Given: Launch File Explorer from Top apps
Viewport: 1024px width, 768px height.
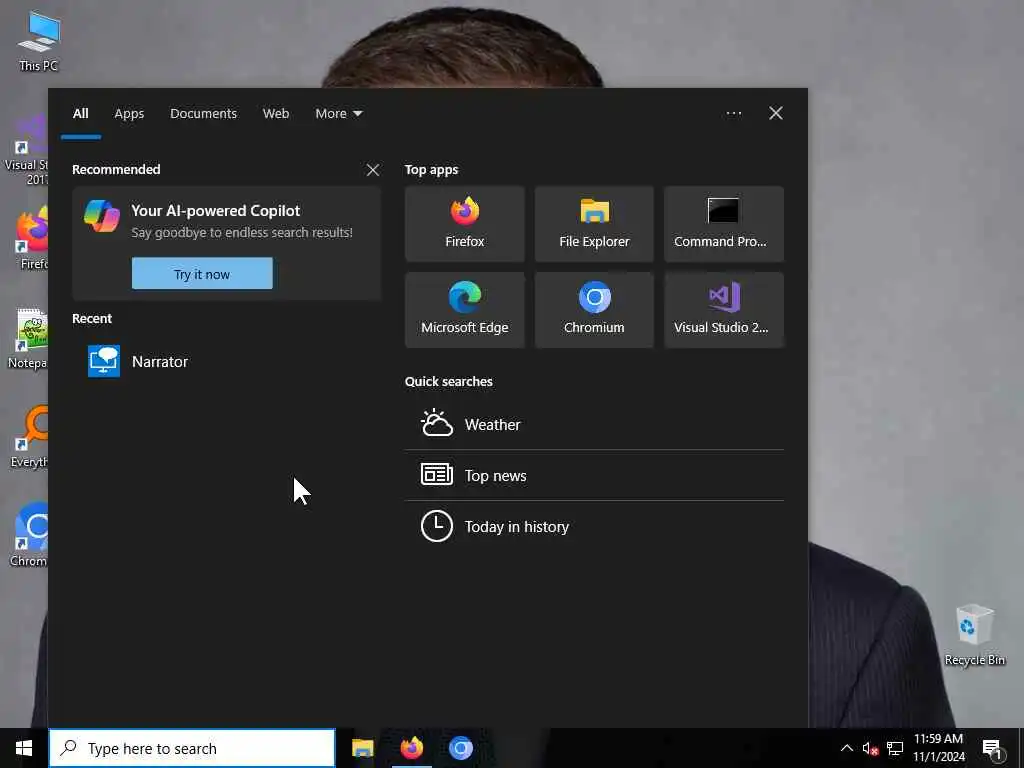Looking at the screenshot, I should 594,224.
